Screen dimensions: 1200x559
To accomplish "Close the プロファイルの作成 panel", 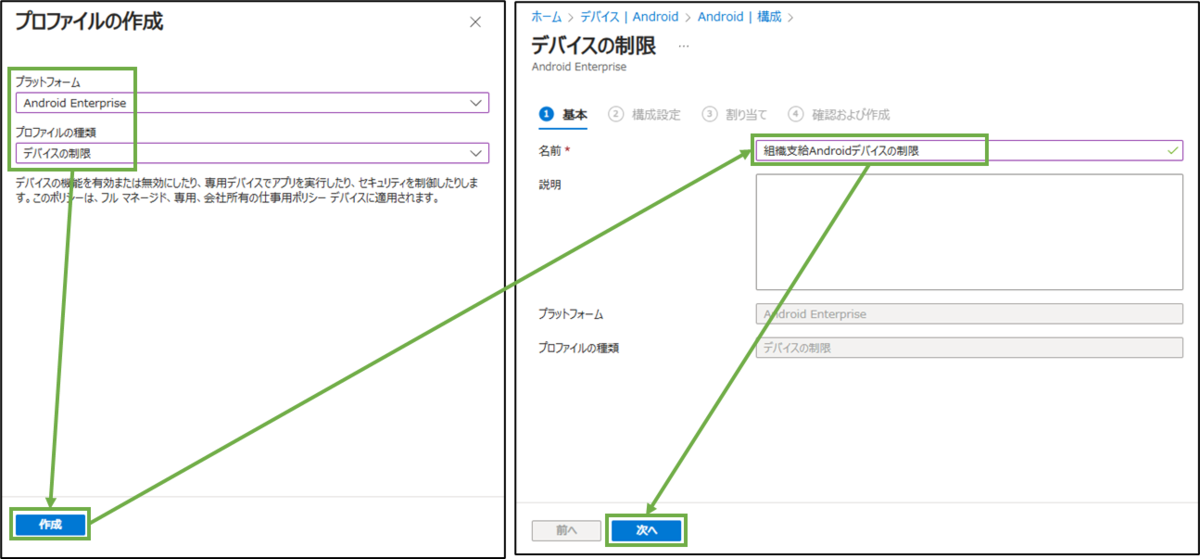I will 476,22.
